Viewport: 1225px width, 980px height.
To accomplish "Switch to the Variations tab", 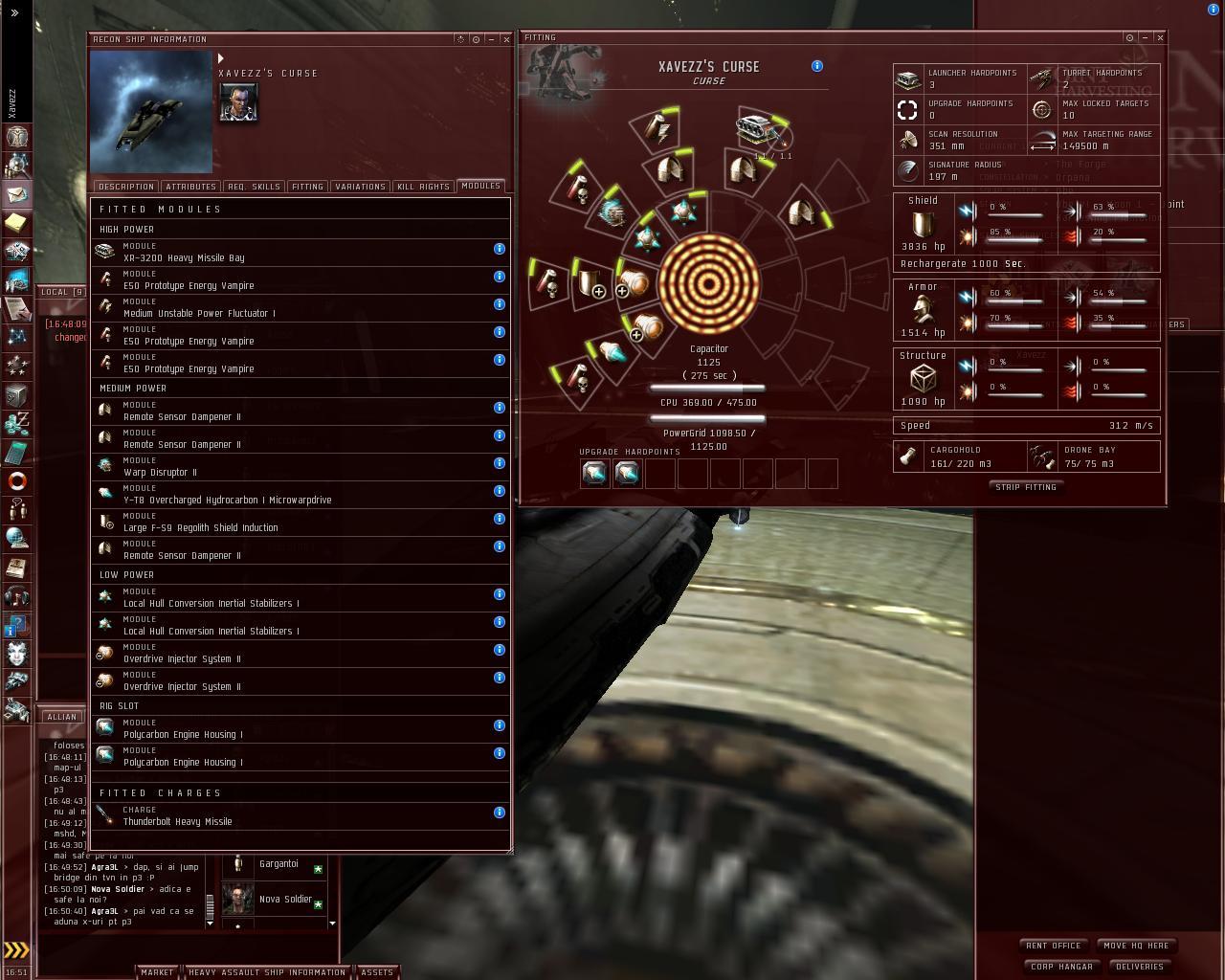I will pos(361,187).
